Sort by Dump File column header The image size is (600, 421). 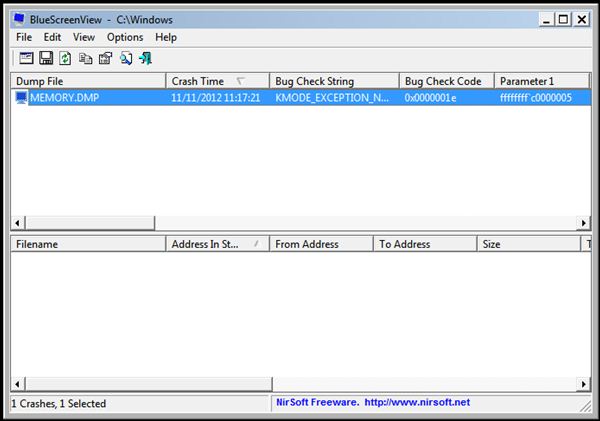click(88, 81)
